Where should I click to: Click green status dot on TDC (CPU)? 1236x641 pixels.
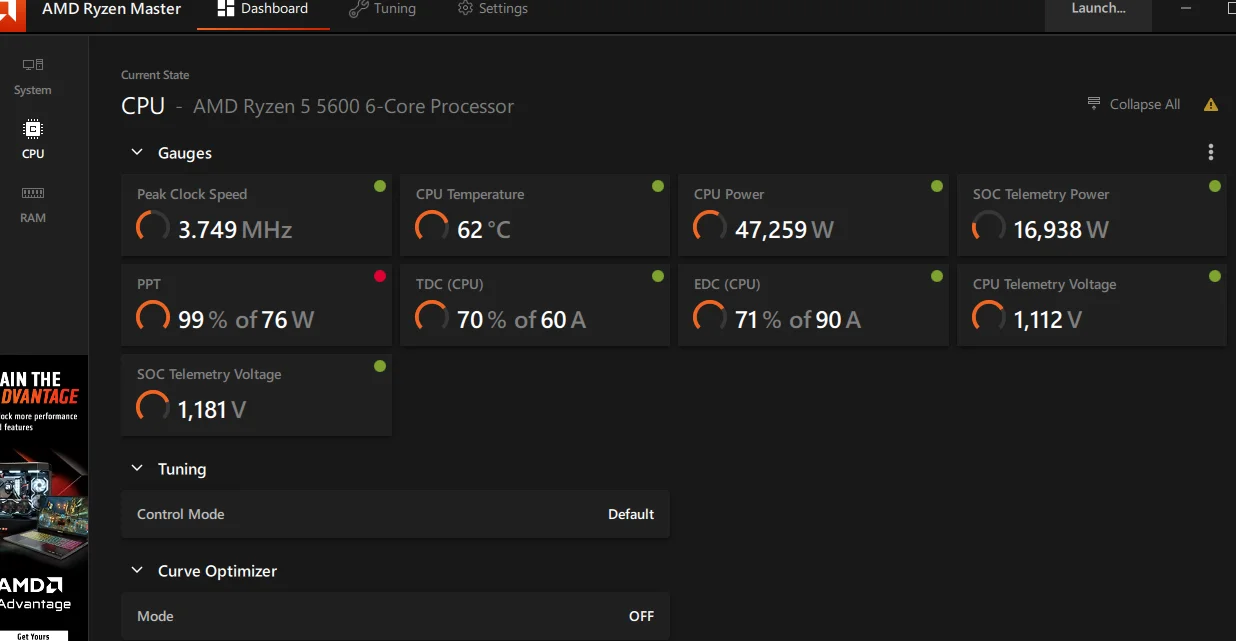pos(658,276)
